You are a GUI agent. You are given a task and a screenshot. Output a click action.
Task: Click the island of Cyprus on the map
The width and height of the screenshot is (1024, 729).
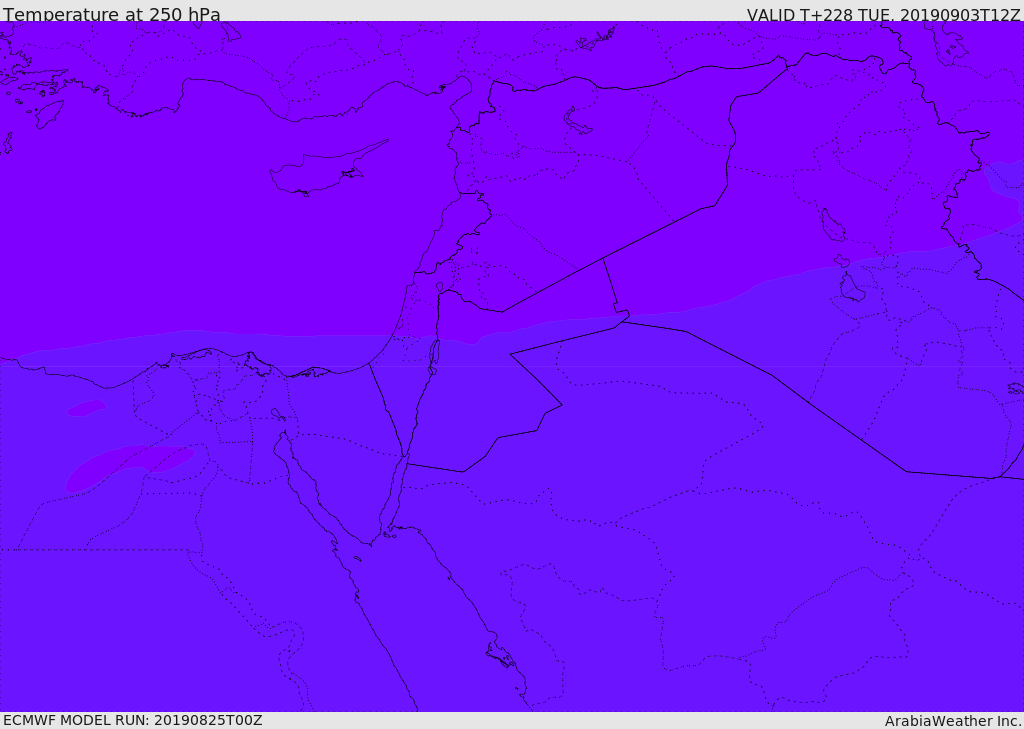pos(328,168)
